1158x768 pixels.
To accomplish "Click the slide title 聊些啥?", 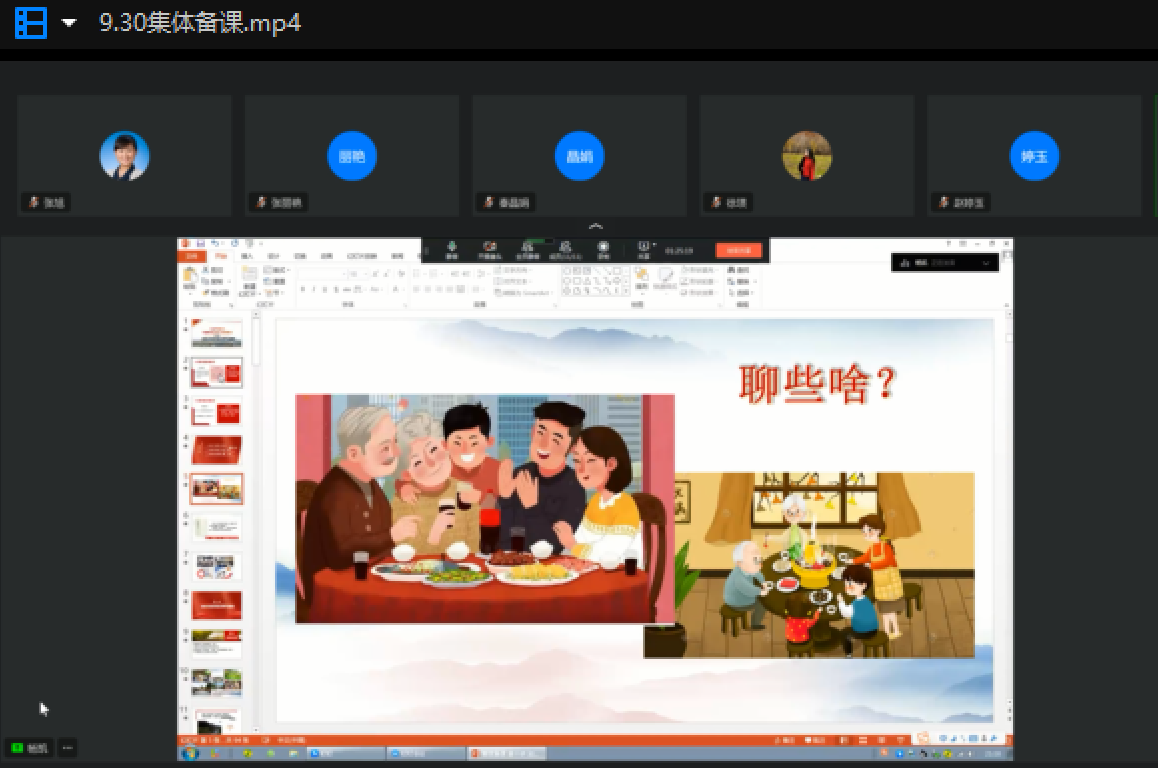I will 817,383.
